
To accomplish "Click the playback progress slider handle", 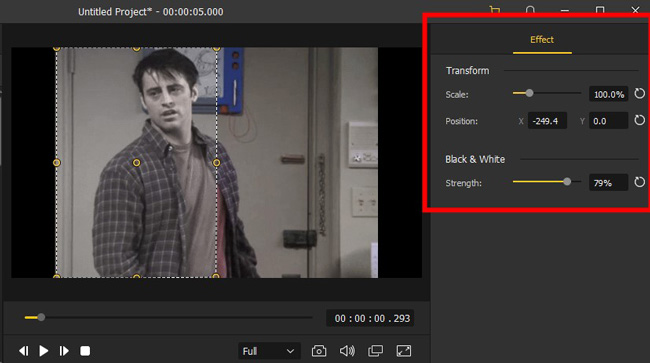I will (x=41, y=317).
